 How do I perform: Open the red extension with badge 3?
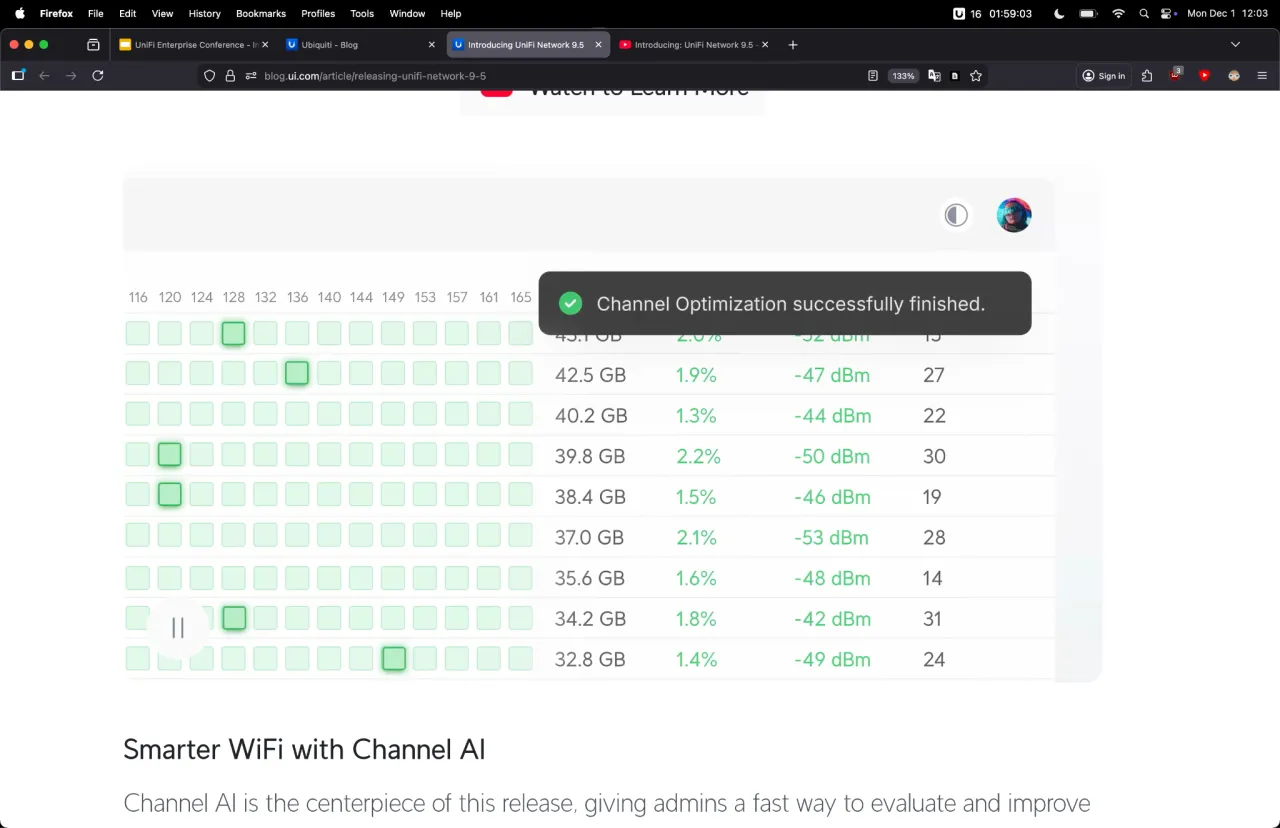[1176, 75]
